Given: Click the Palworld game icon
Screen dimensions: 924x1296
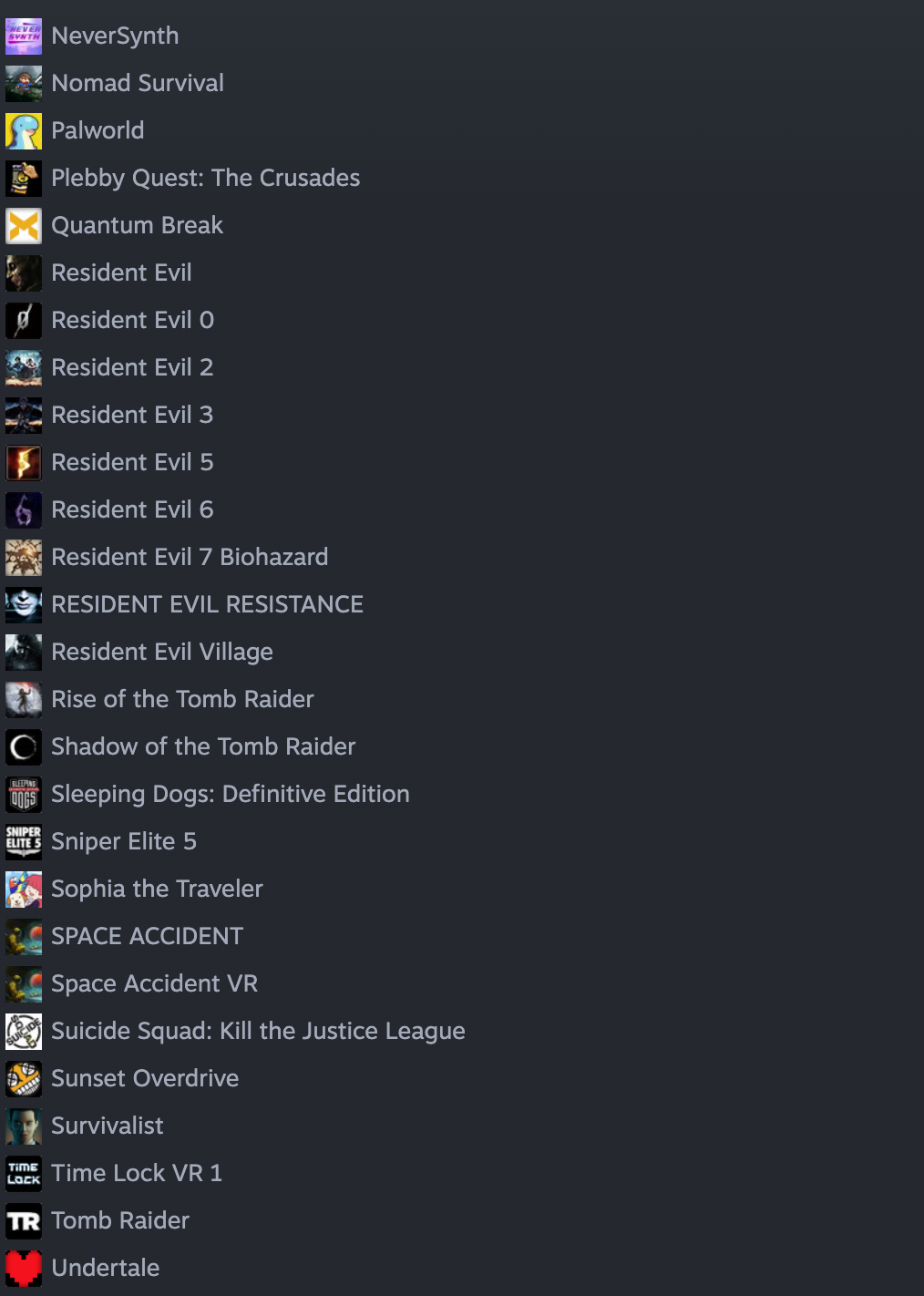Looking at the screenshot, I should (24, 130).
